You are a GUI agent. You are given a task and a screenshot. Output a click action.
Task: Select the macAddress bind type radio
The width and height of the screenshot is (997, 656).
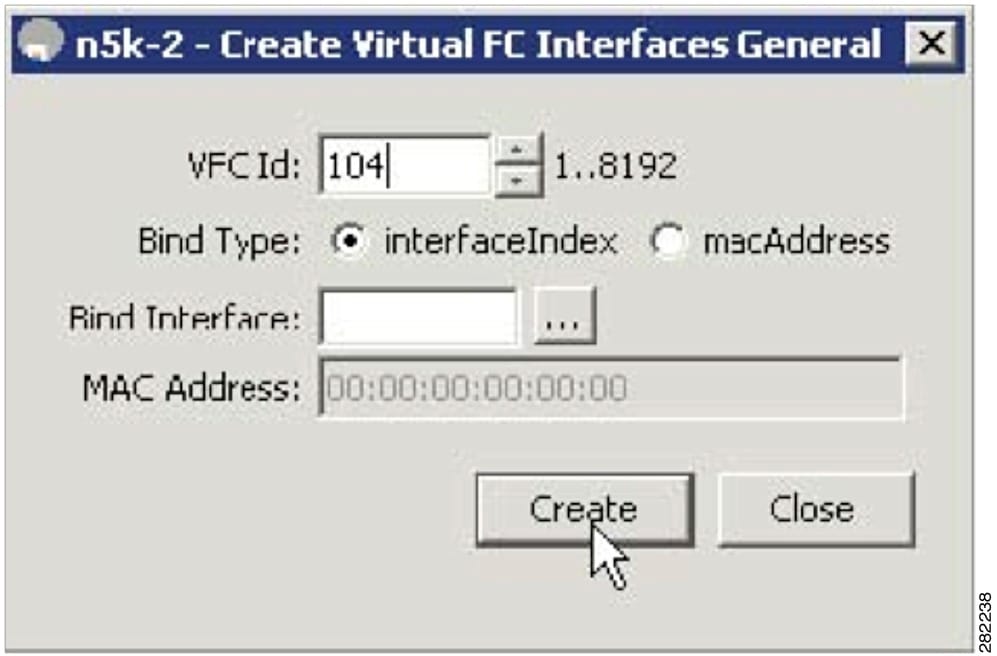tap(666, 242)
